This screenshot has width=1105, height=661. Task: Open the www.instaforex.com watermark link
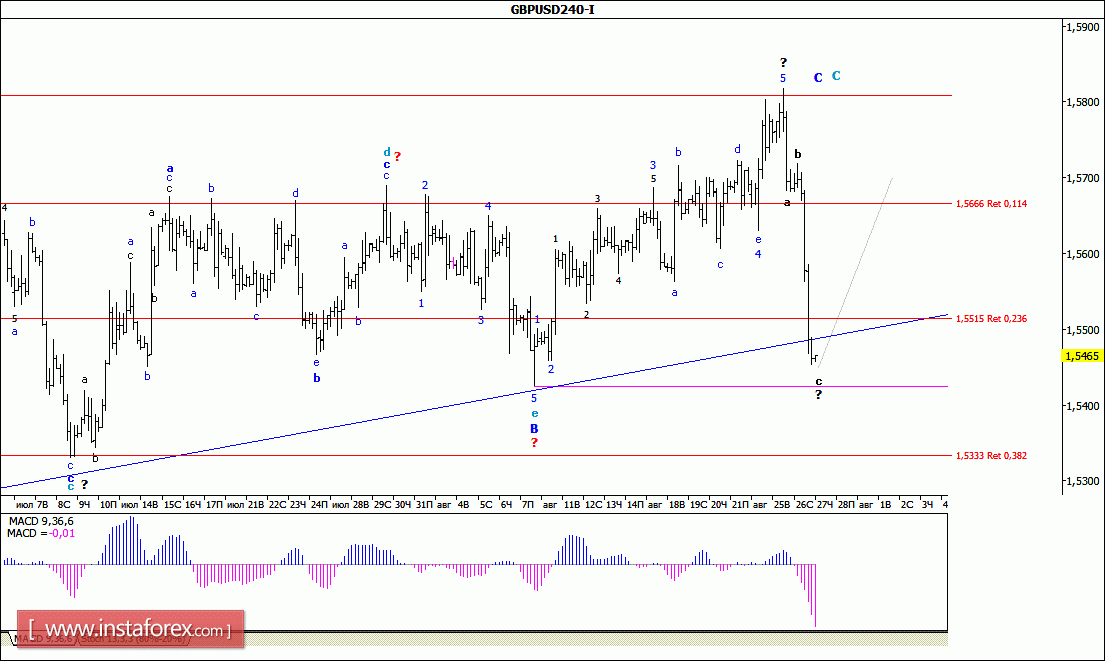136,630
